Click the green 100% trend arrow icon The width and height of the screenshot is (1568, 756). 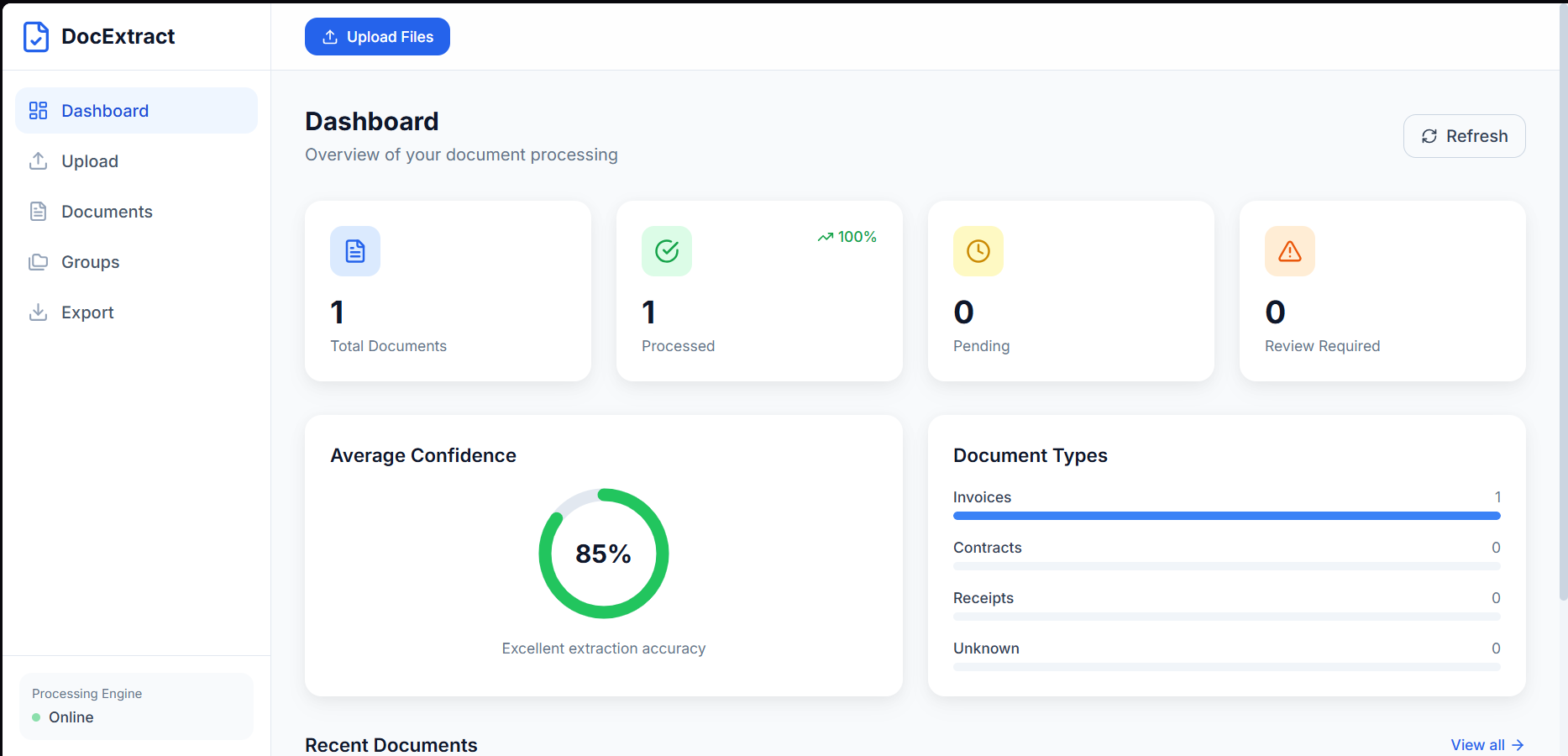(x=826, y=238)
